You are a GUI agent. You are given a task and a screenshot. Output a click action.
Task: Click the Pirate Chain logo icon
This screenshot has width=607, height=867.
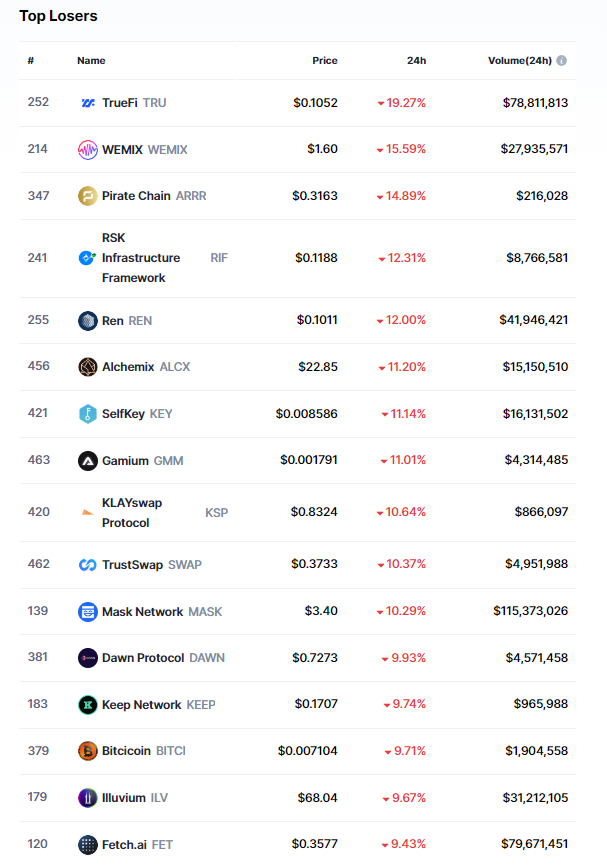[x=88, y=196]
